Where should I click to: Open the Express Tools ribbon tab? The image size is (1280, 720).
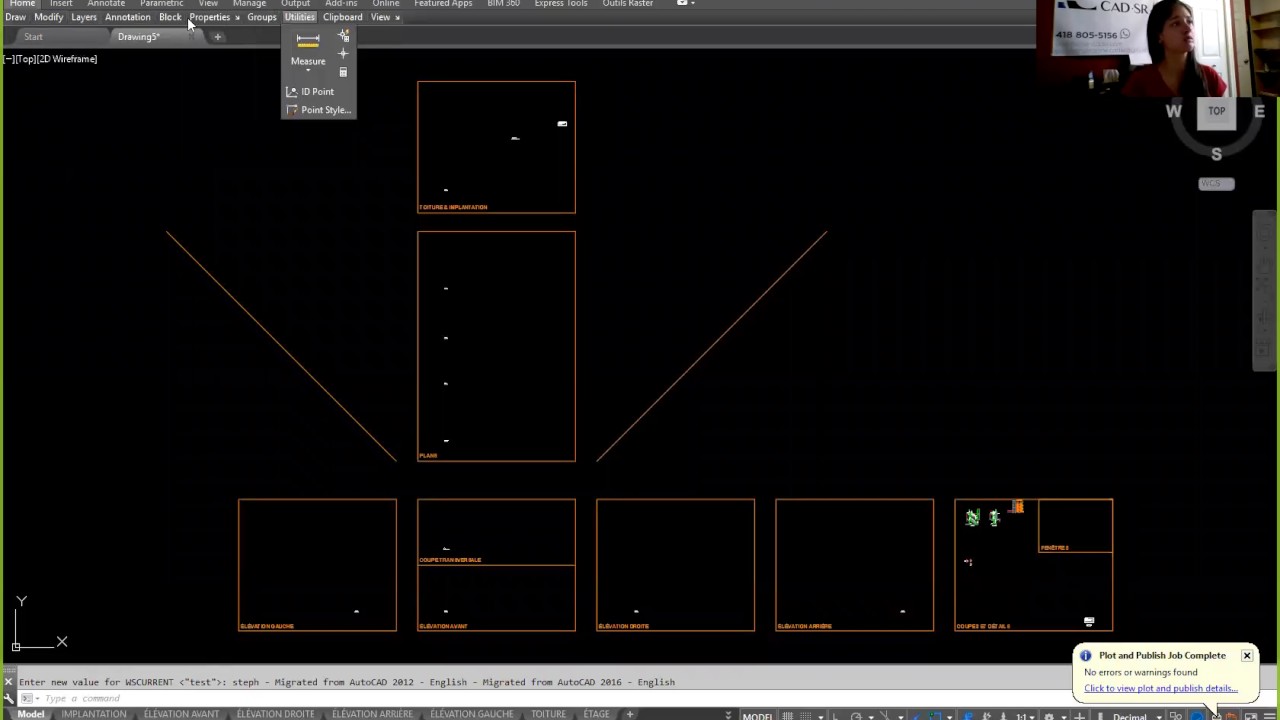[560, 4]
